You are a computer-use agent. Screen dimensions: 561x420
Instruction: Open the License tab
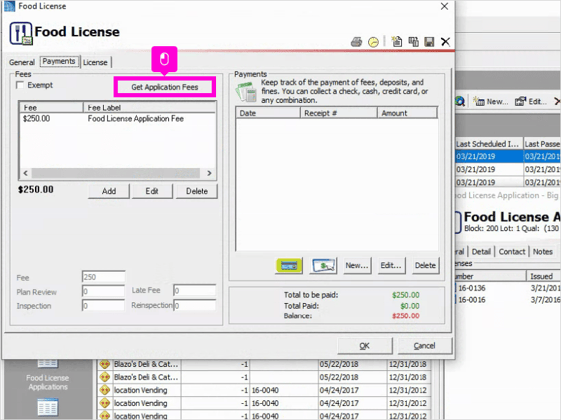point(95,62)
